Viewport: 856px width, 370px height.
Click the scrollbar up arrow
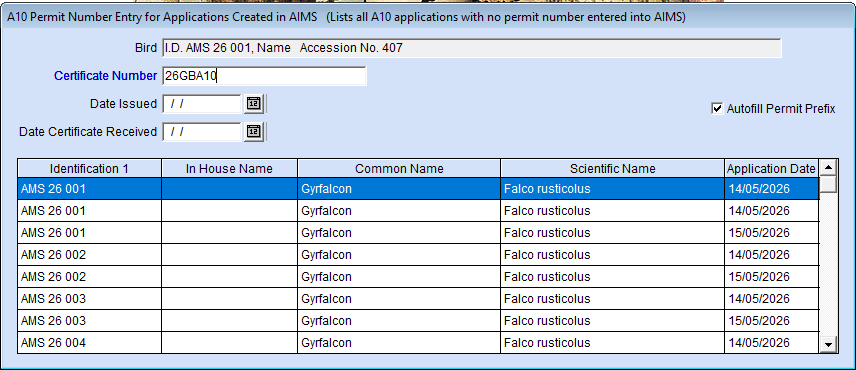829,168
